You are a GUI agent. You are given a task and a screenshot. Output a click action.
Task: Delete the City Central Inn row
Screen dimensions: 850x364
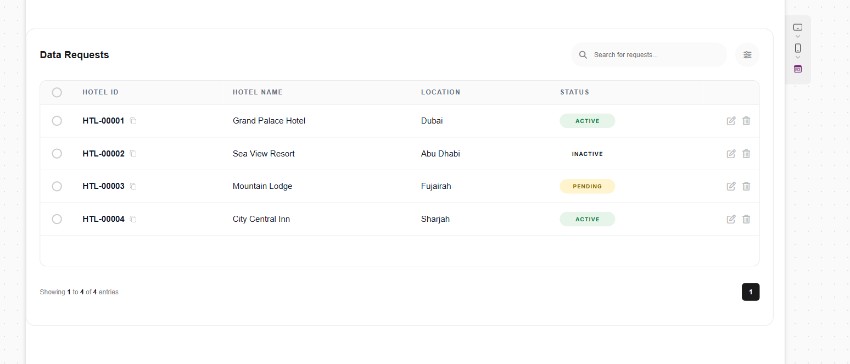pos(746,220)
